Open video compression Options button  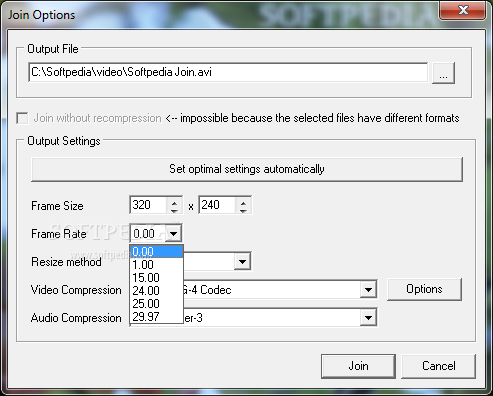pos(424,289)
